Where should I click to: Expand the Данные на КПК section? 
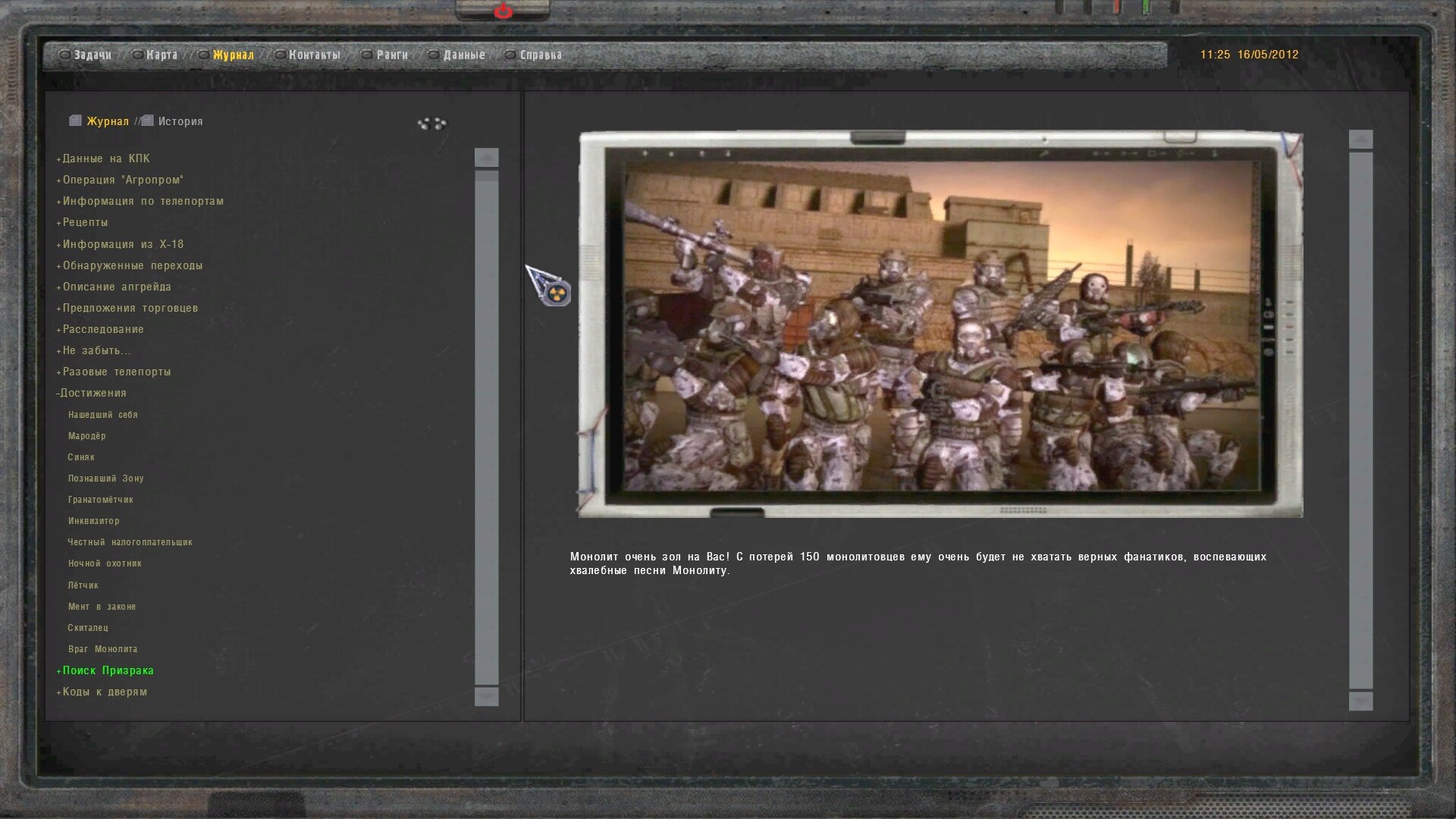(103, 158)
